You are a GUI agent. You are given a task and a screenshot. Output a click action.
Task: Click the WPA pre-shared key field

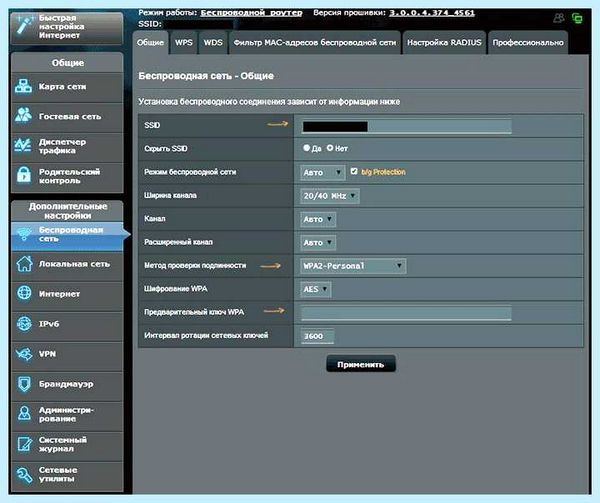click(406, 313)
